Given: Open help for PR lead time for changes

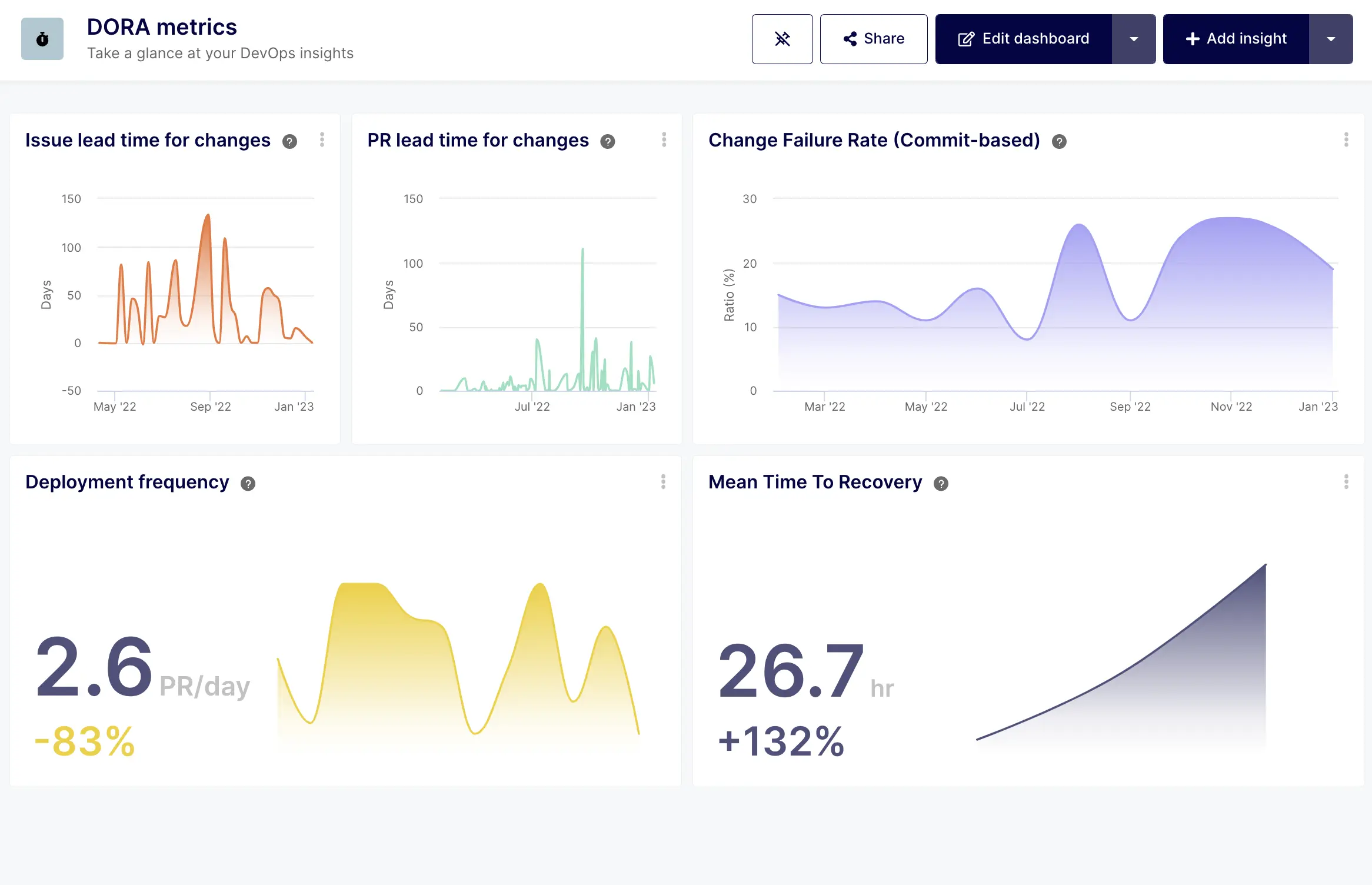Looking at the screenshot, I should [x=608, y=141].
